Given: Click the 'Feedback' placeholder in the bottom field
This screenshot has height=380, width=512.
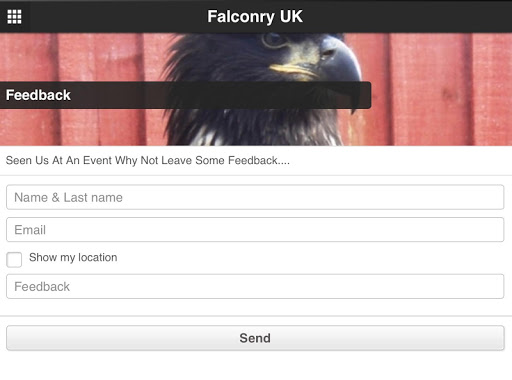Looking at the screenshot, I should tap(42, 287).
